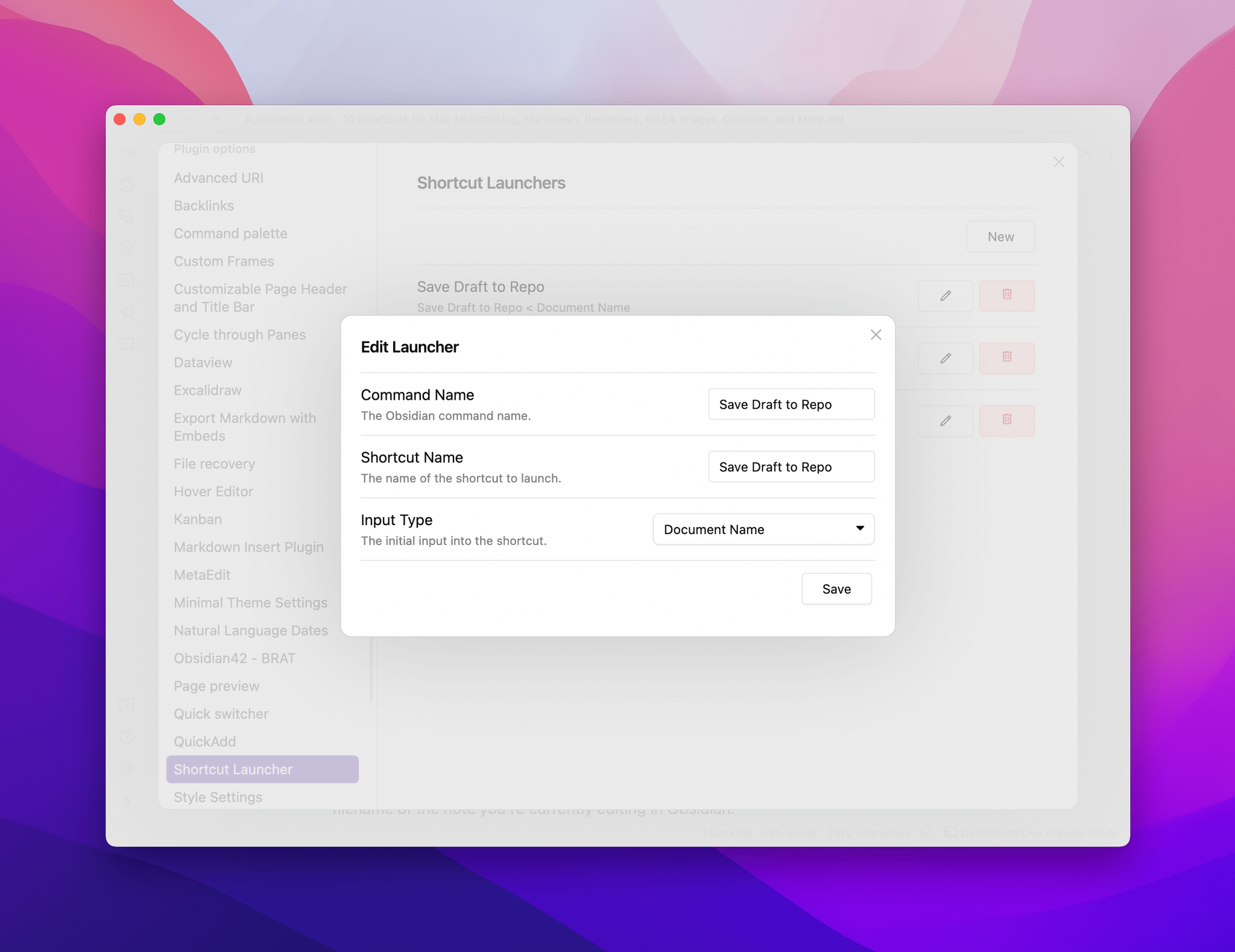Click the edit pencil icon for second launcher

945,358
